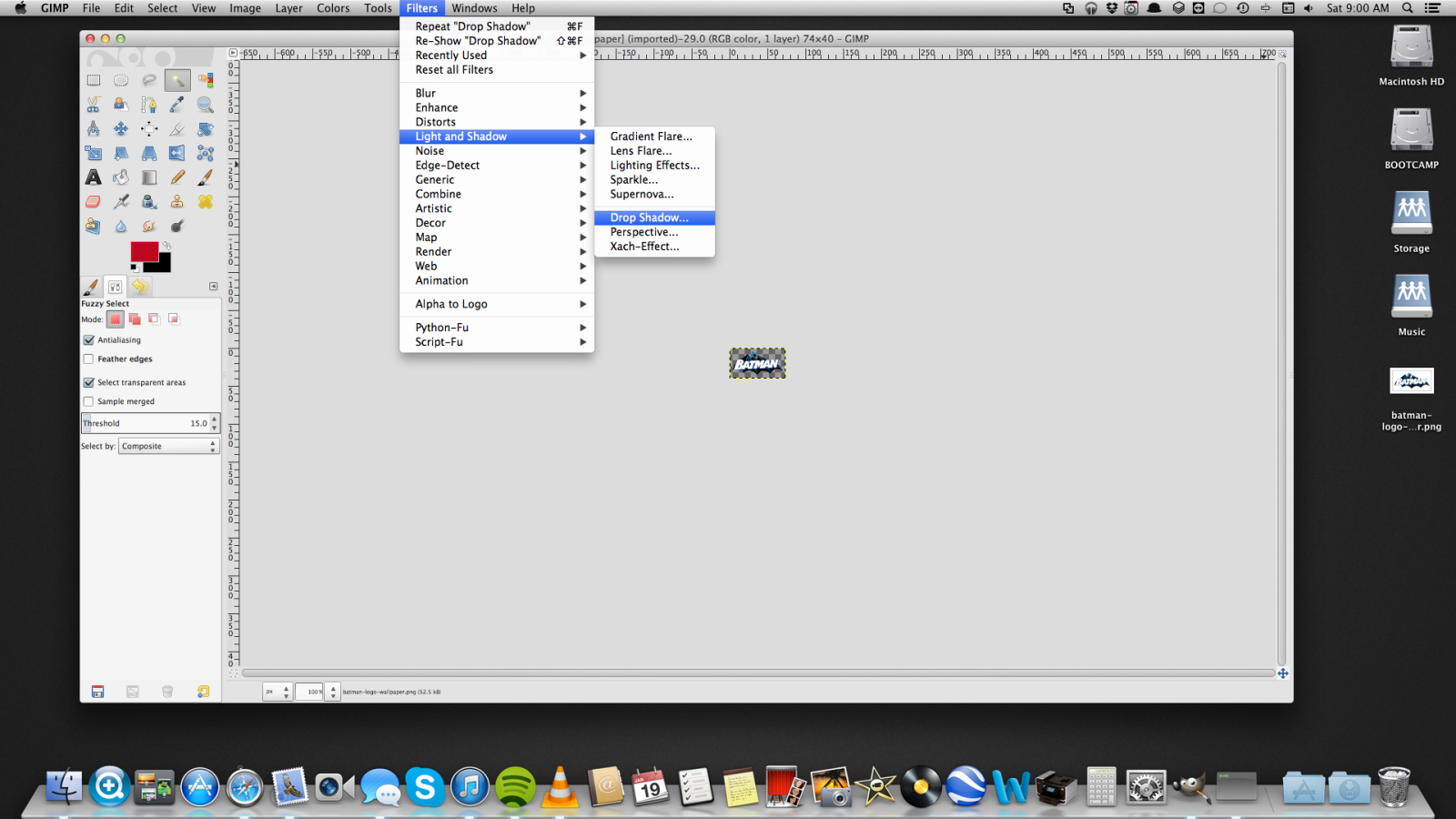Swap foreground and background colors

pyautogui.click(x=167, y=246)
